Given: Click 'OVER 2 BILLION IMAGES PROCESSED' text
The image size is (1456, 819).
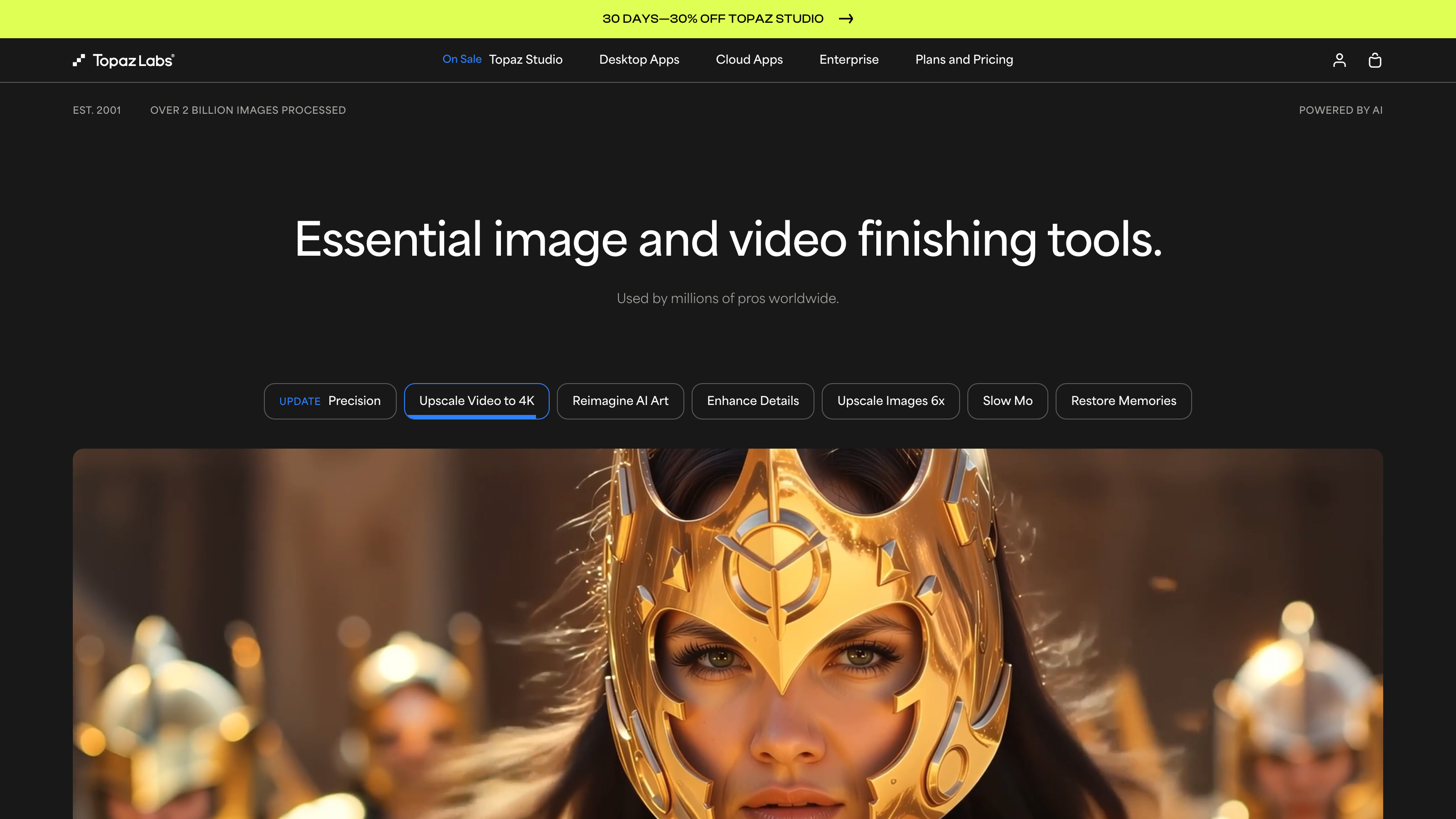Looking at the screenshot, I should tap(248, 110).
